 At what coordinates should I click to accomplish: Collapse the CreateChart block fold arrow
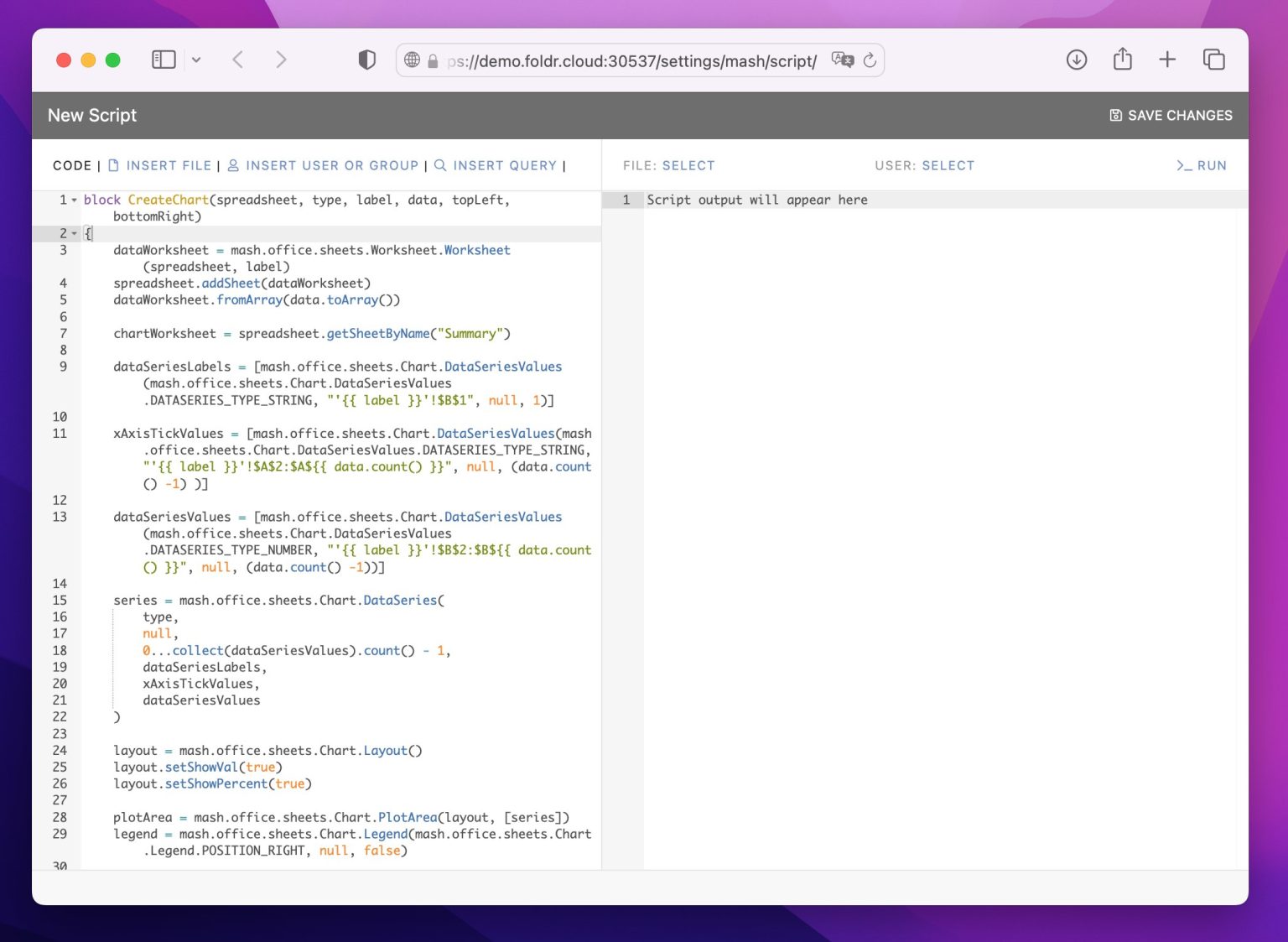point(74,200)
